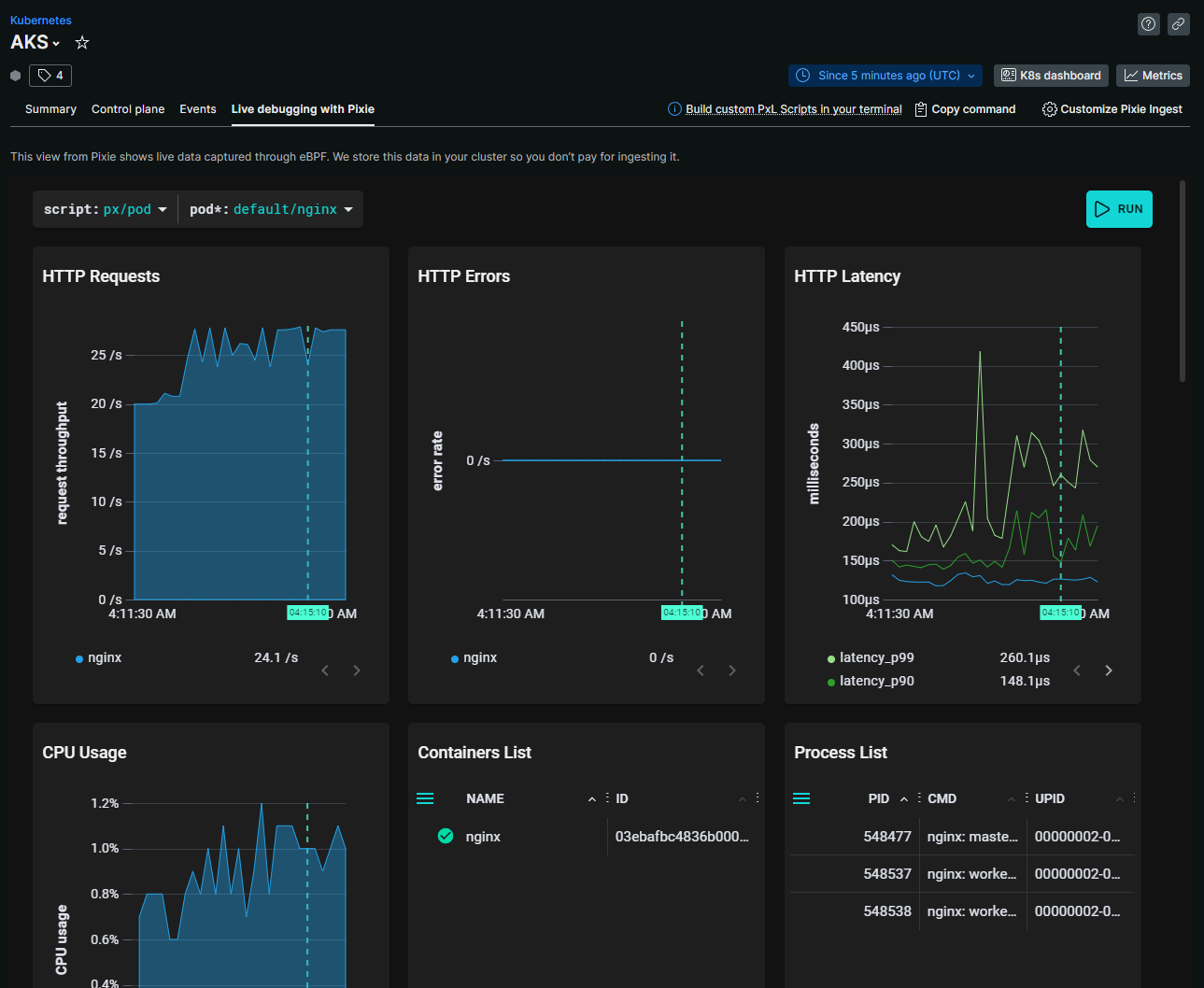1204x988 pixels.
Task: Open the tags icon showing 4
Action: pos(50,76)
